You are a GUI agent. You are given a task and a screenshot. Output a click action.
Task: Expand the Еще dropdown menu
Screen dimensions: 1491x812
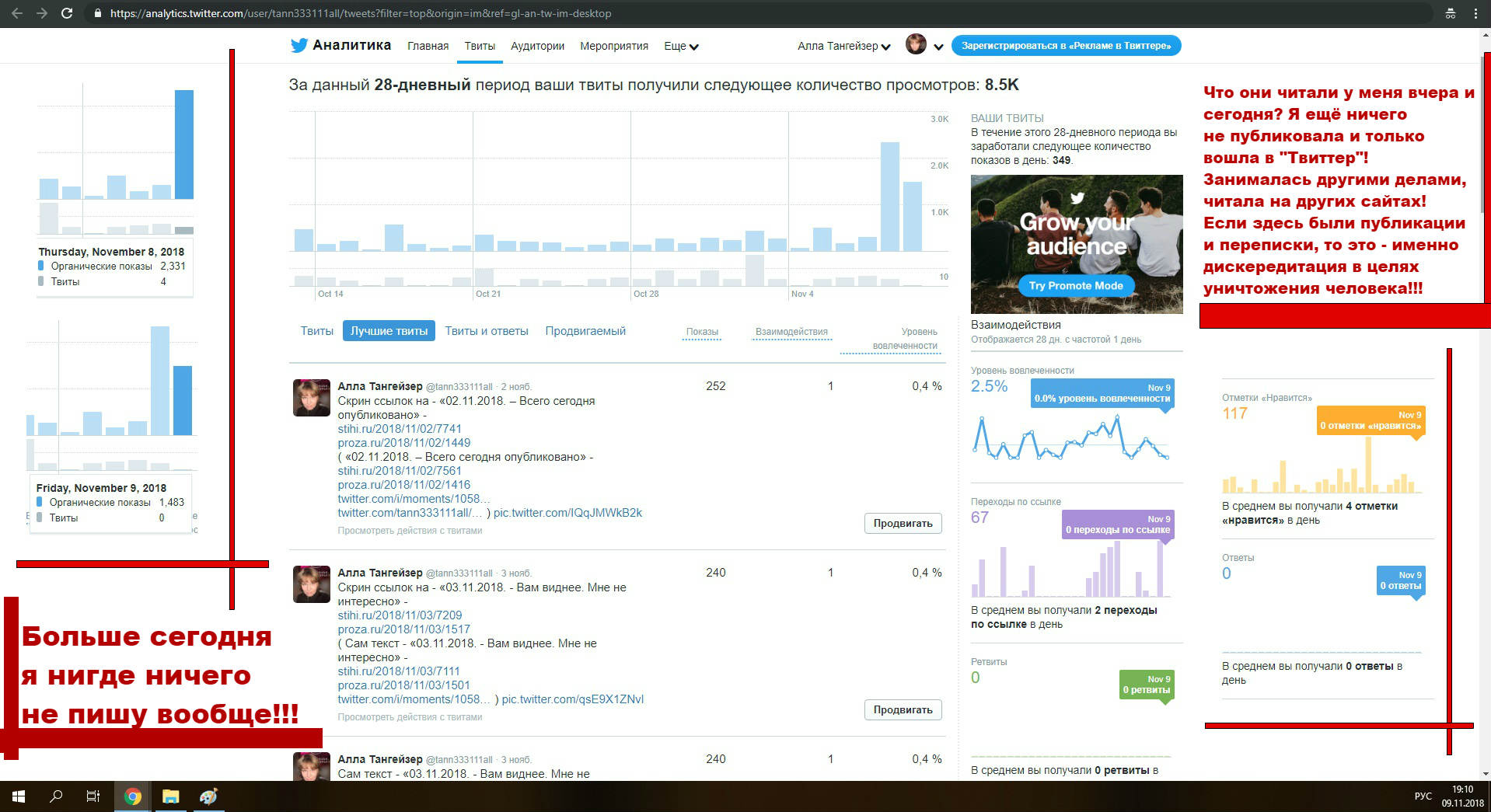click(x=681, y=46)
